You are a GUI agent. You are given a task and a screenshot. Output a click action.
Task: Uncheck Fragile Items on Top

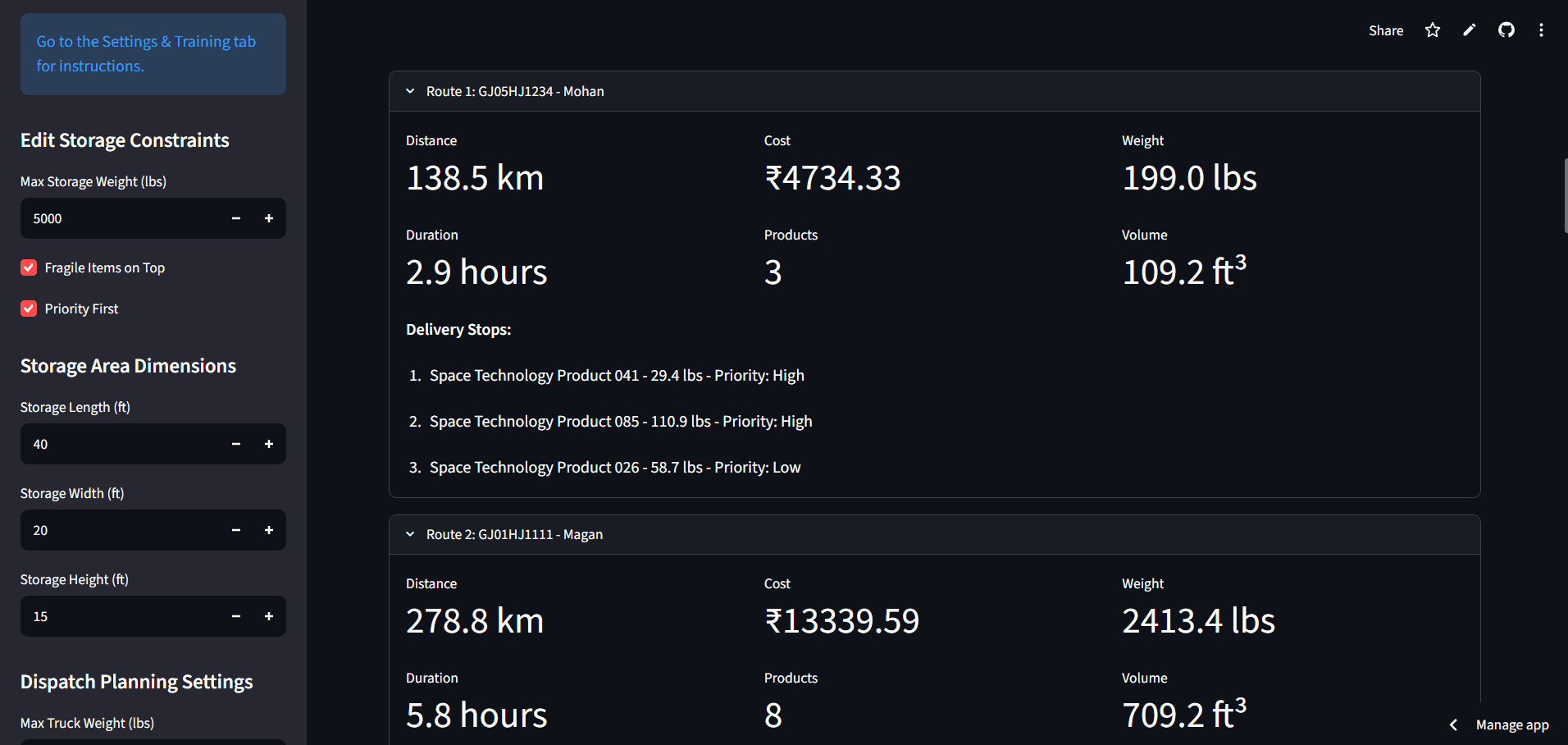29,267
